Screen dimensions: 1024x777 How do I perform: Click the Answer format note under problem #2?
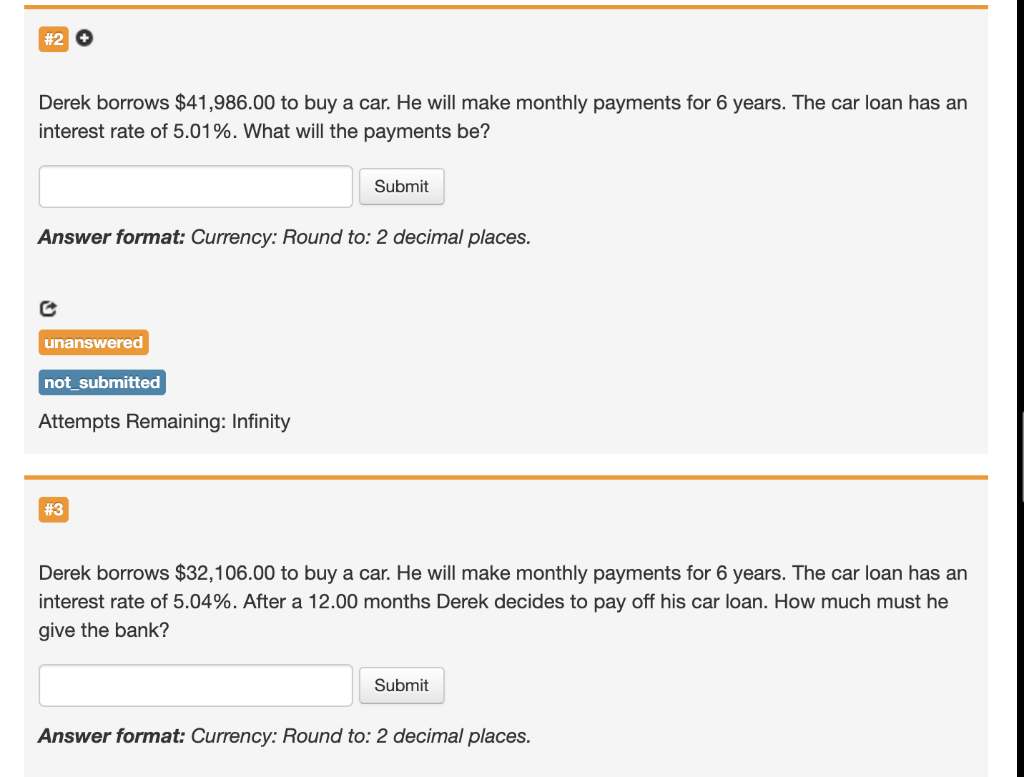point(283,237)
